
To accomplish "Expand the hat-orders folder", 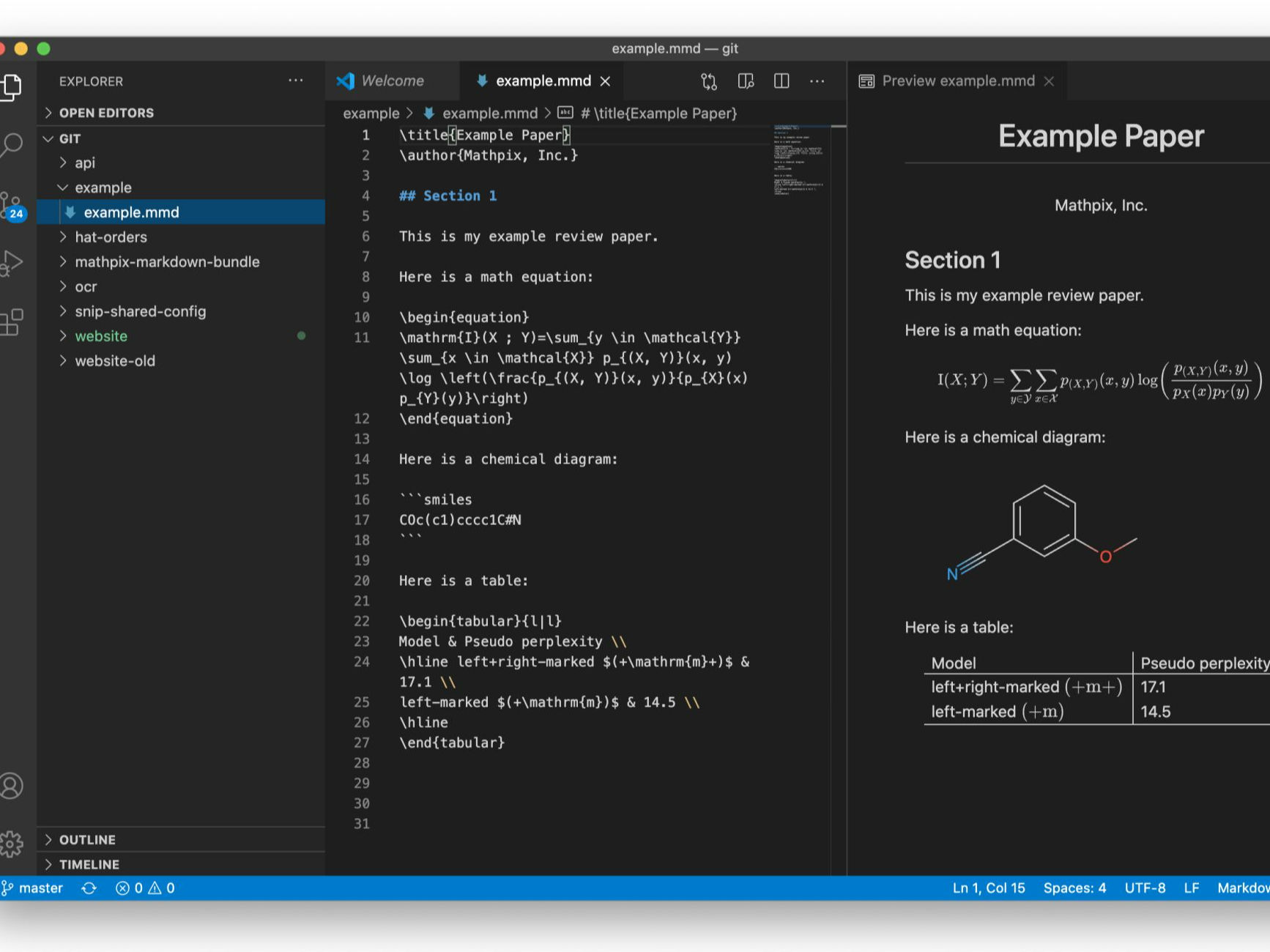I will point(180,237).
